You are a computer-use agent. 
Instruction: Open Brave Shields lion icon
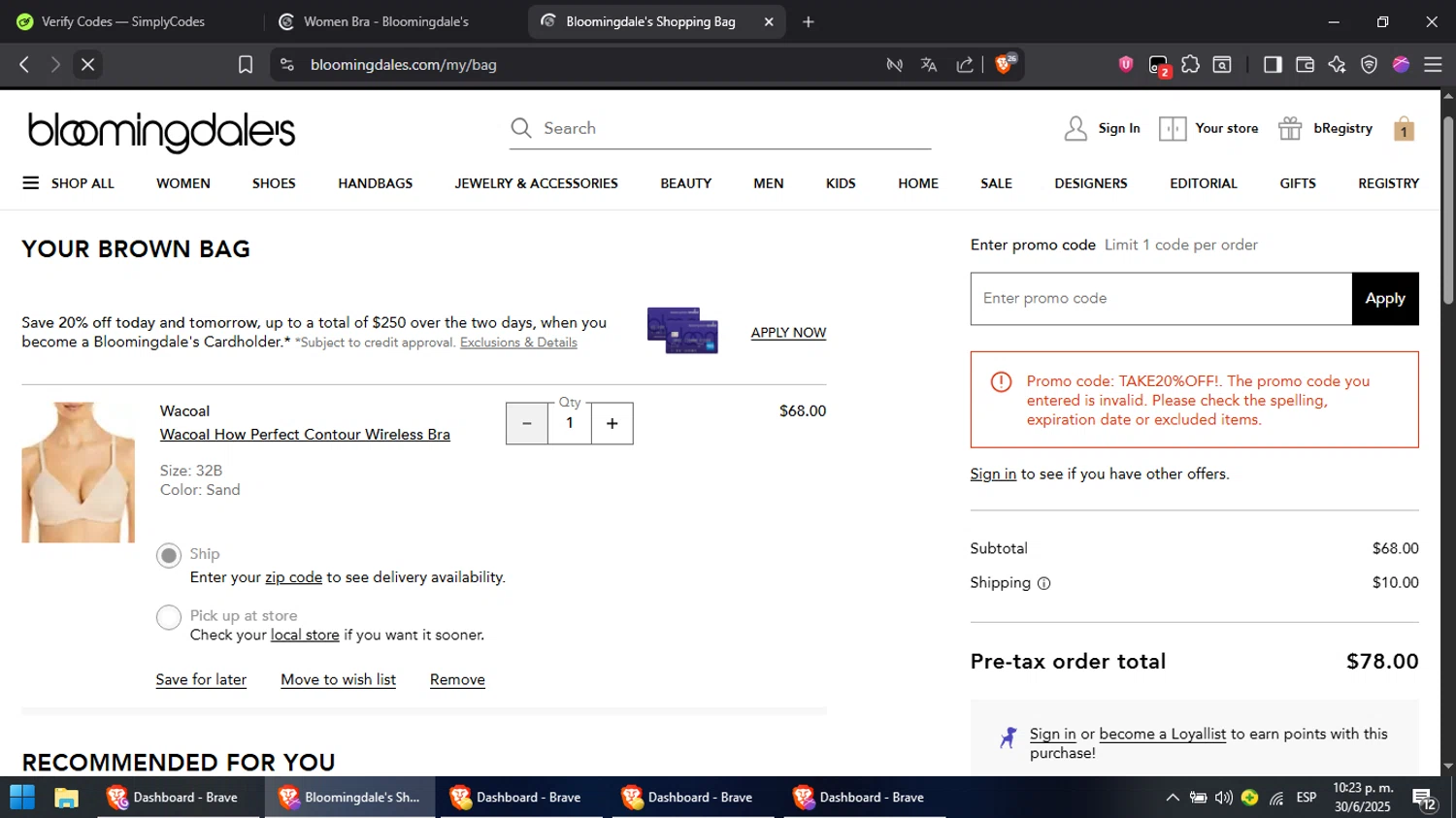(x=1005, y=64)
